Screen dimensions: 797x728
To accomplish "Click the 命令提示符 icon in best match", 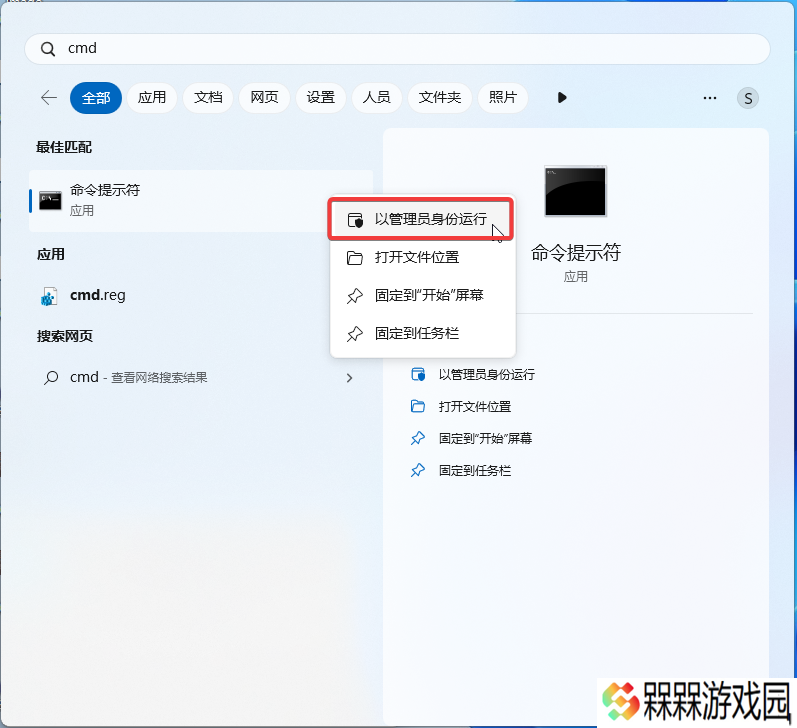I will [x=50, y=200].
